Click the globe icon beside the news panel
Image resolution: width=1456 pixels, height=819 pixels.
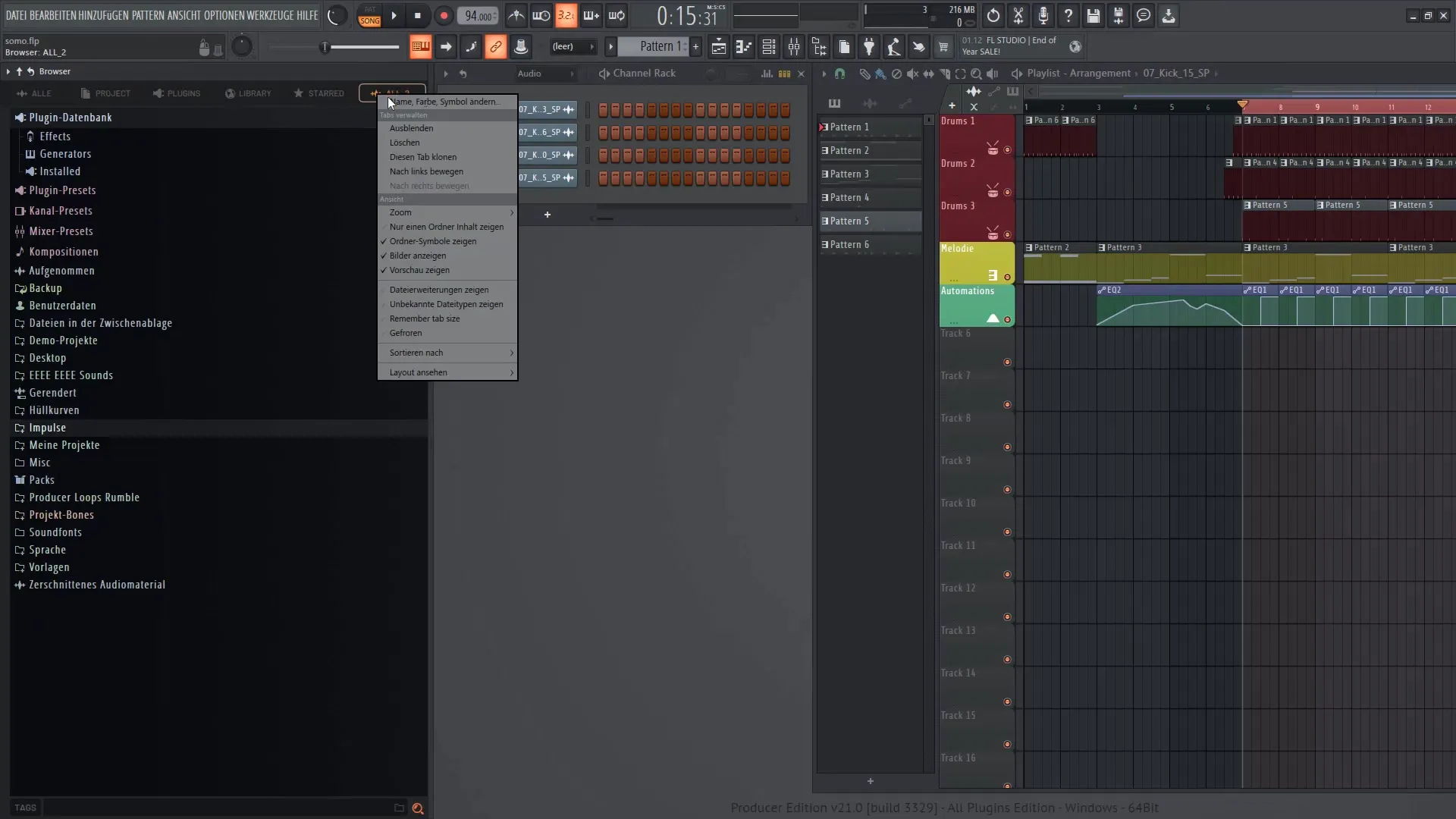click(x=1075, y=47)
